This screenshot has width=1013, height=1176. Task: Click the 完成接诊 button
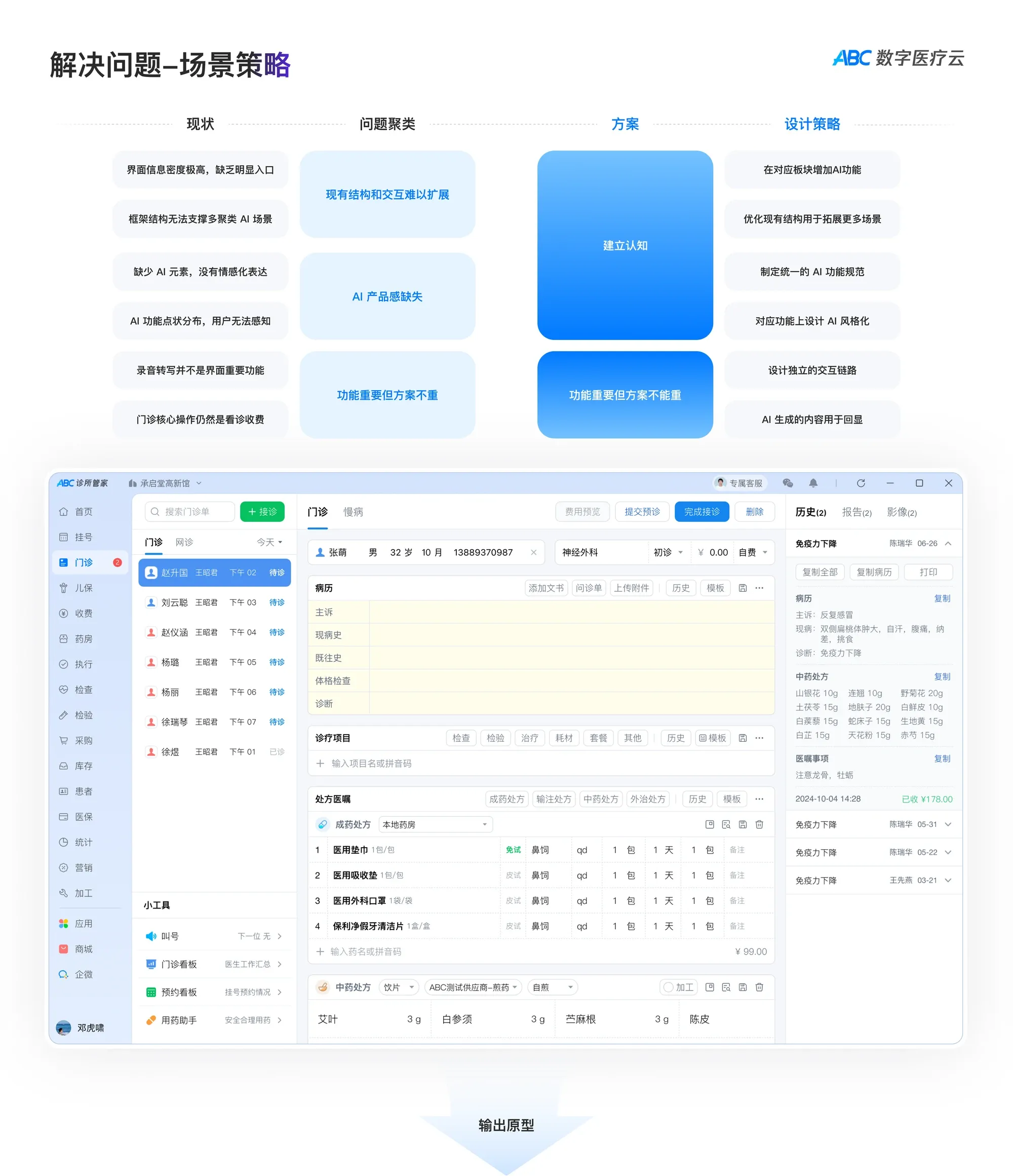[x=702, y=511]
